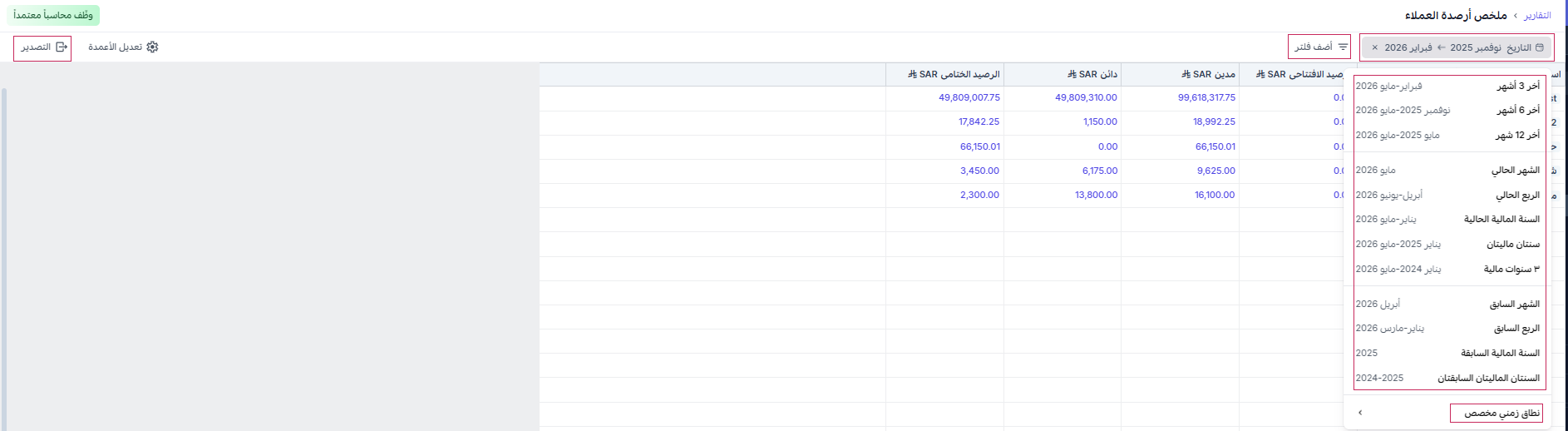Select آخر 6 أشهر date preset
Viewport: 1568px width, 431px height.
click(x=1448, y=110)
